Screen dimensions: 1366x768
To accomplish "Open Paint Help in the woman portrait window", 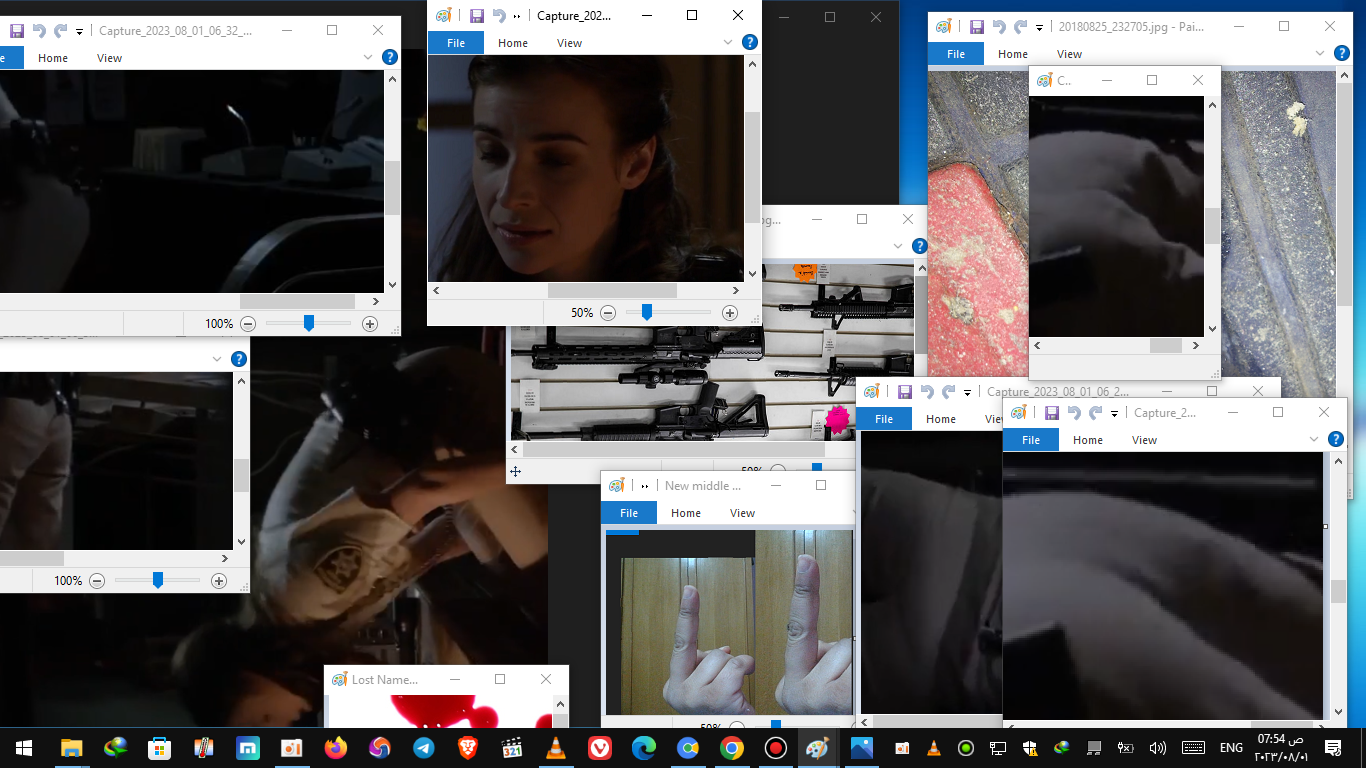I will tap(749, 42).
